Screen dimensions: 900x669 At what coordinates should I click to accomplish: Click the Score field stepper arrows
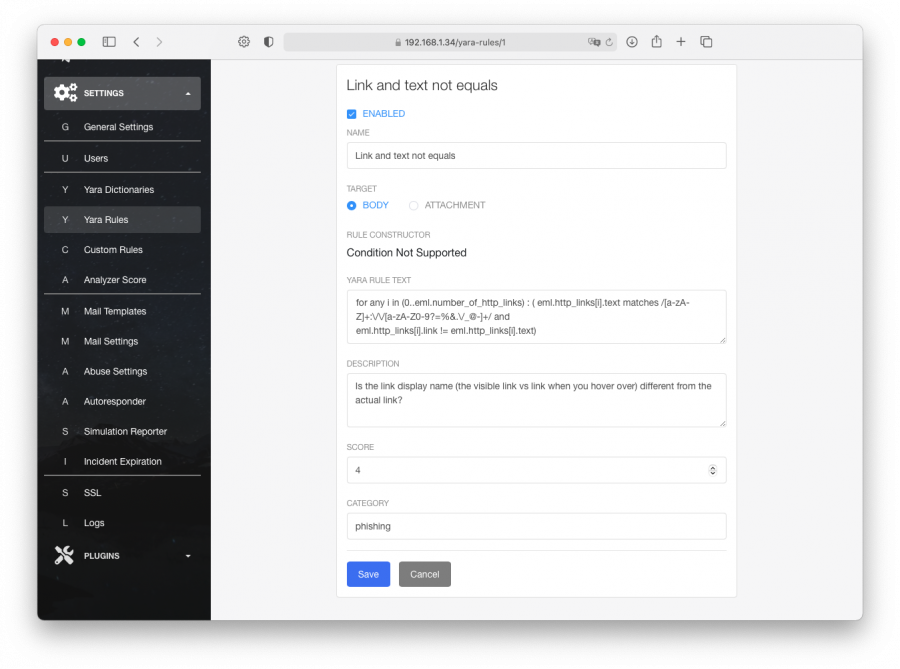[x=712, y=470]
